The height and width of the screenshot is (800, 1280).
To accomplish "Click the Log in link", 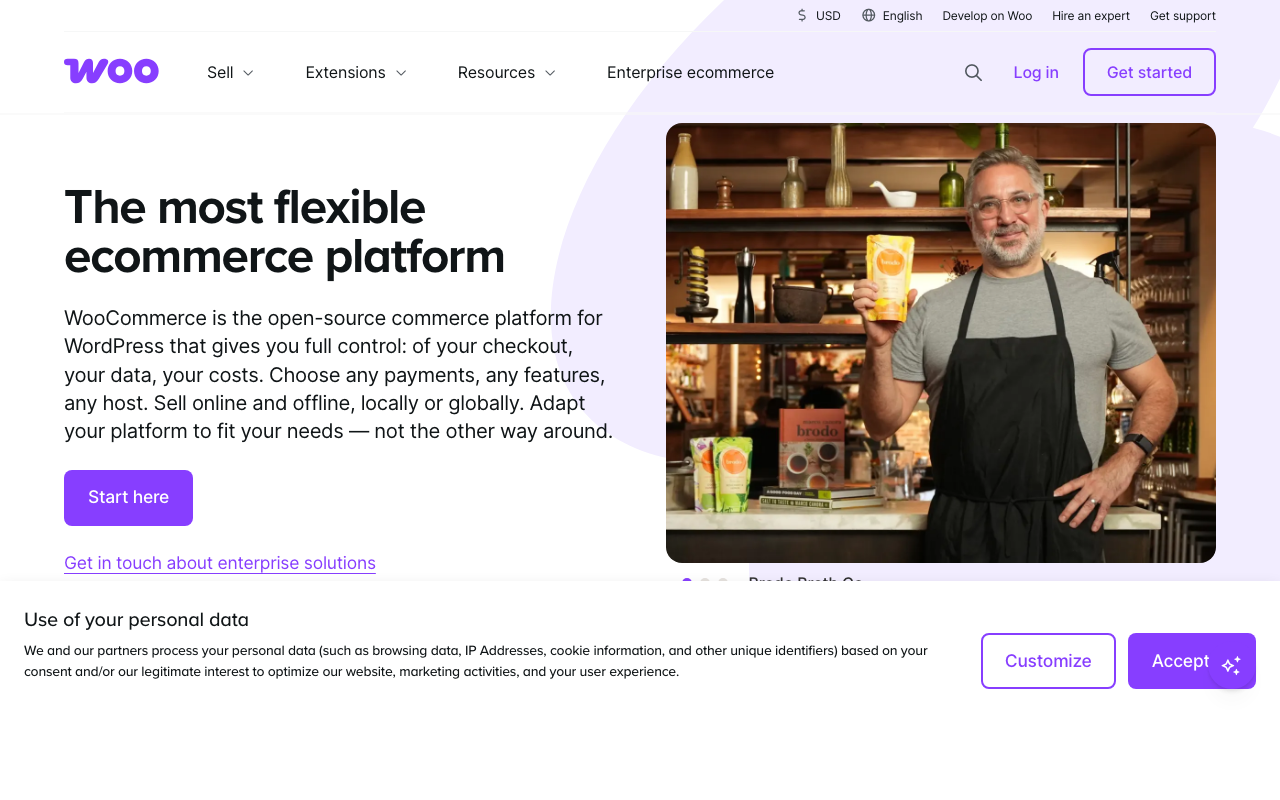I will point(1035,72).
